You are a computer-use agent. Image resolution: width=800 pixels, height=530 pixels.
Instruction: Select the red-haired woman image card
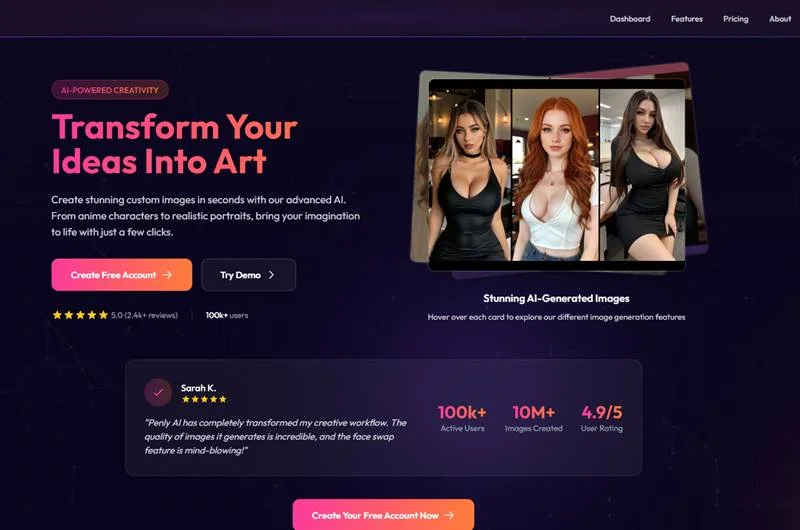coord(555,174)
